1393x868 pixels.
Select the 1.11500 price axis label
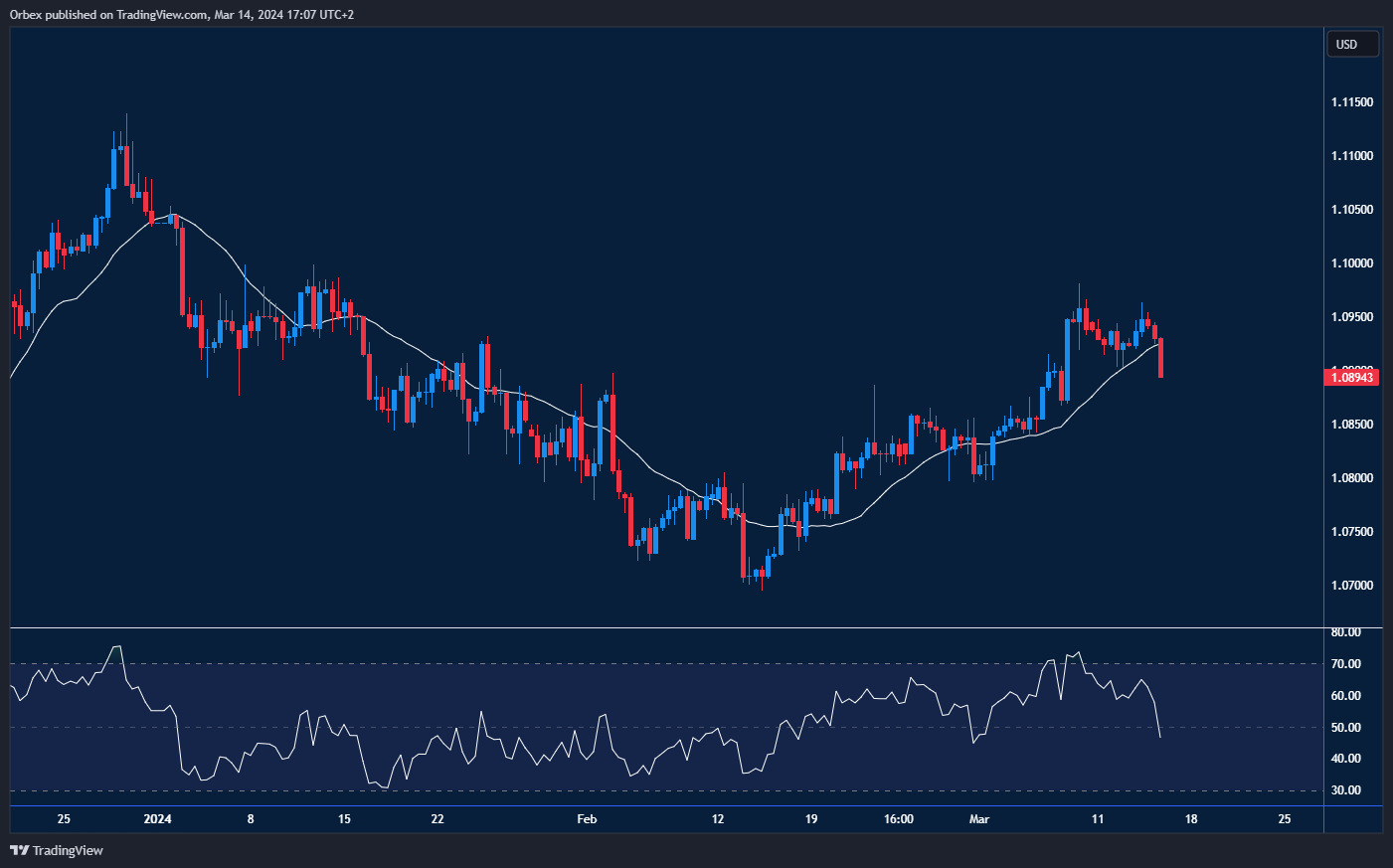pos(1352,102)
